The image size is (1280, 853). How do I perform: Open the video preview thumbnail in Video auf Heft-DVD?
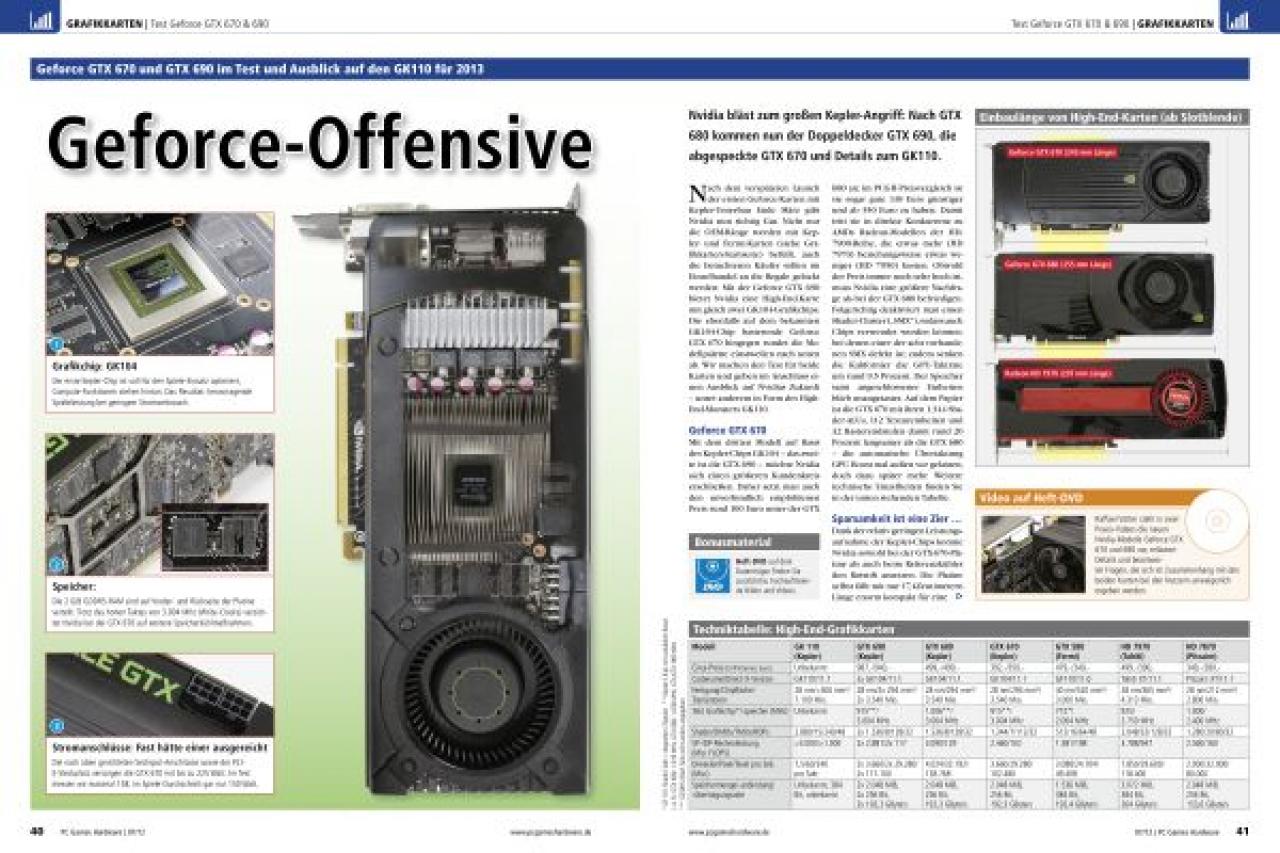coord(1032,554)
